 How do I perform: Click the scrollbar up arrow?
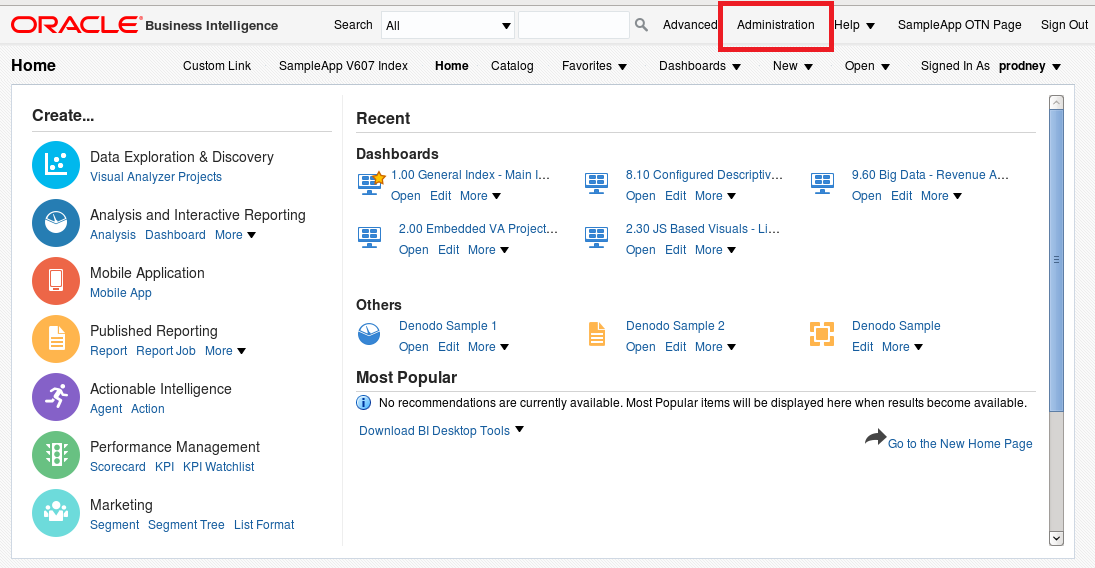coord(1057,103)
